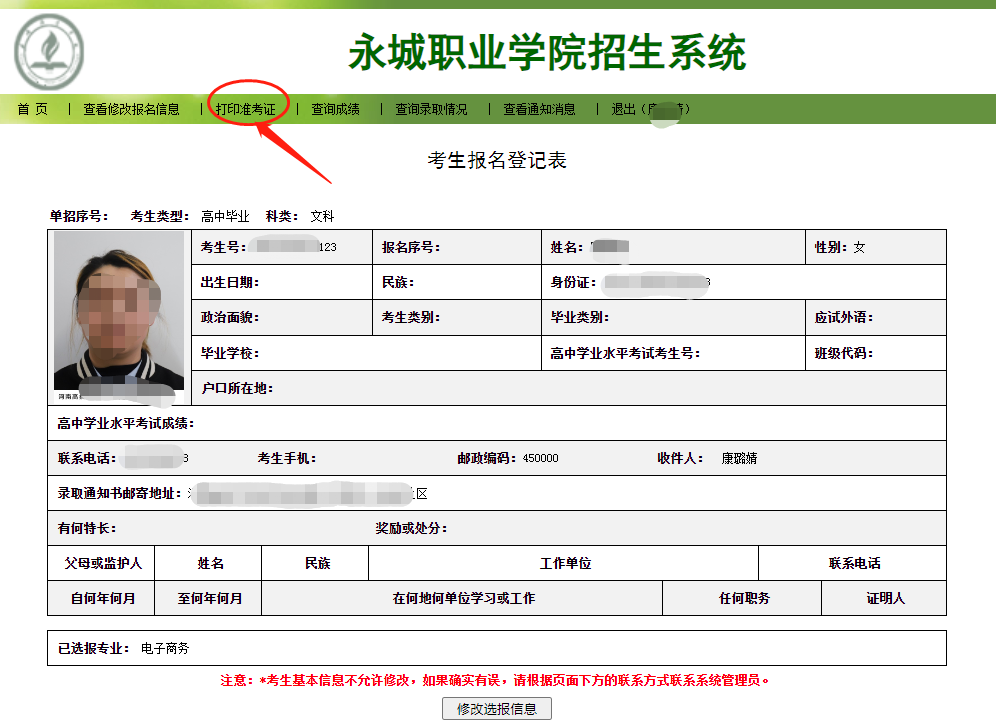Click the 永城职业学院招生系统 title
The width and height of the screenshot is (996, 727).
(x=547, y=52)
